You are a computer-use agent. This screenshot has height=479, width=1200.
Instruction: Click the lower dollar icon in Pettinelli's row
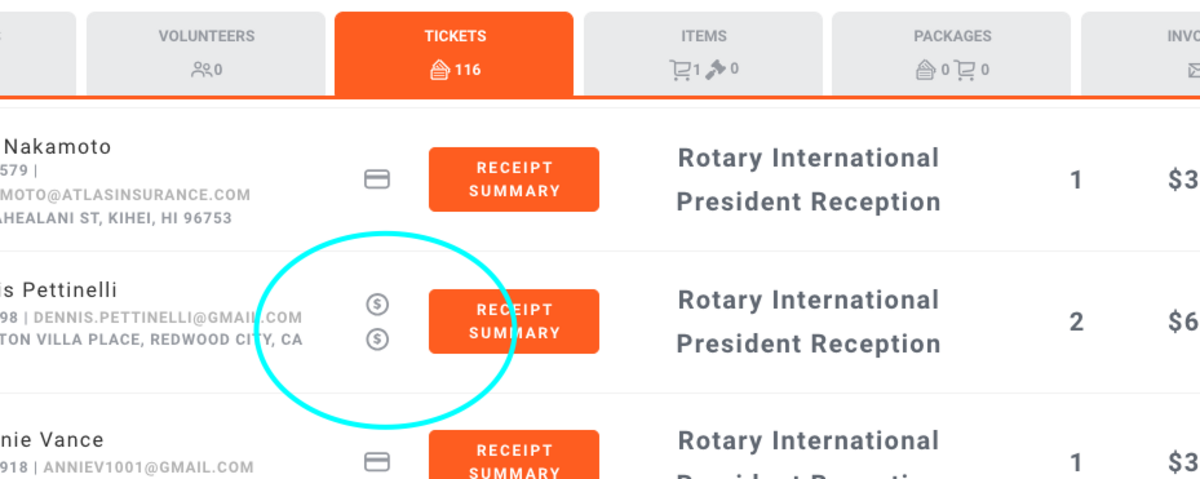pos(377,339)
